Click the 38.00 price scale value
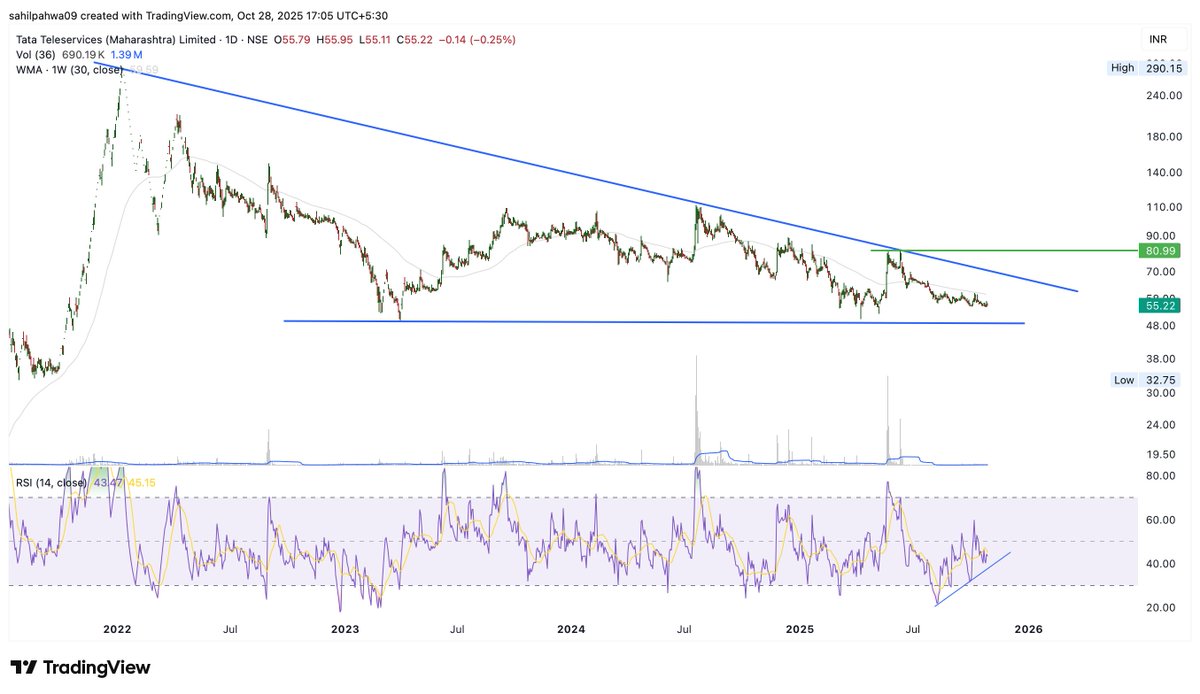 pos(1160,359)
